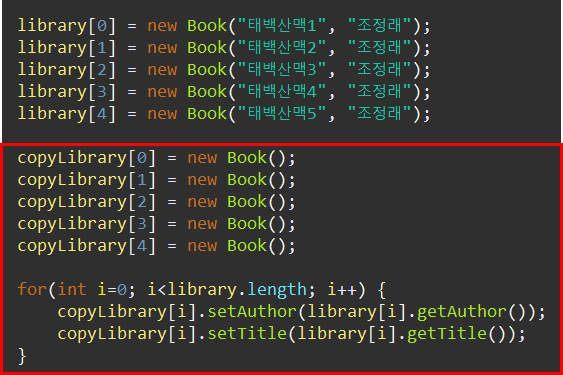Click 'library.length' in the loop condition
Viewport: 563px width, 375px height.
click(237, 290)
